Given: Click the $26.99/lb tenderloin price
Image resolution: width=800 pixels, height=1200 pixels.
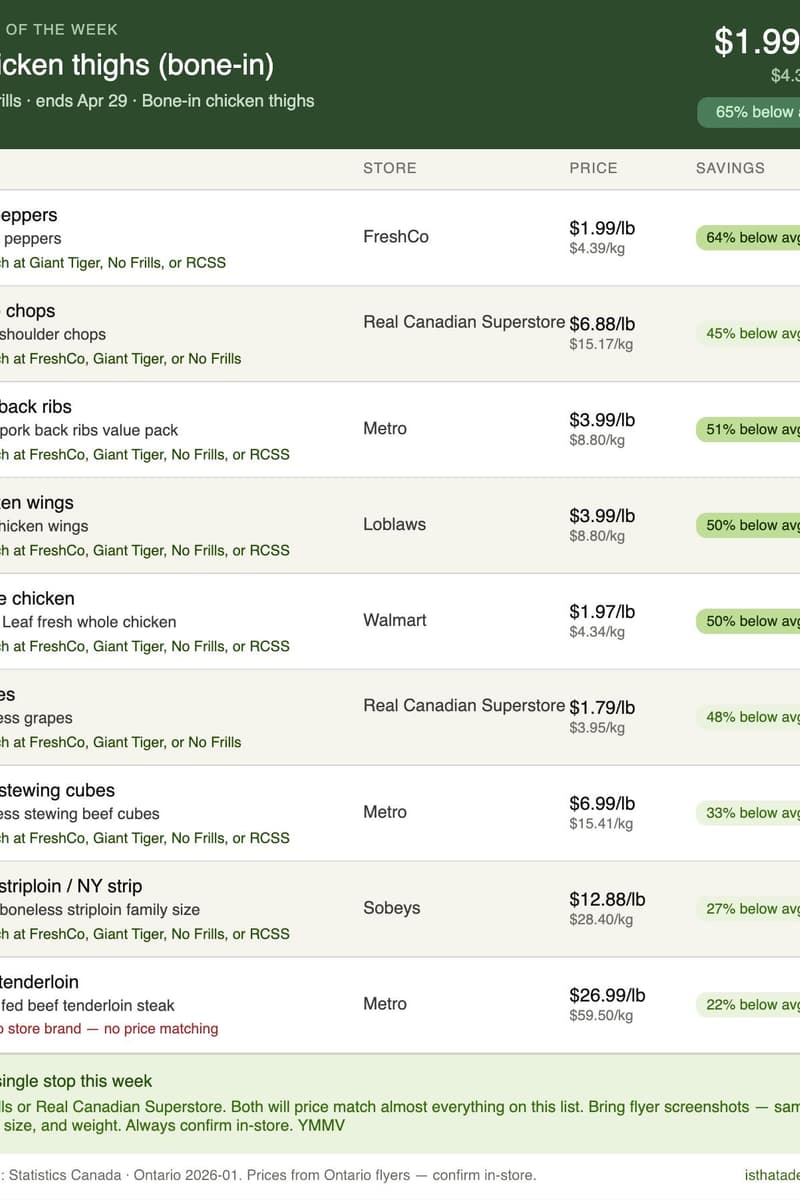Looking at the screenshot, I should click(607, 995).
